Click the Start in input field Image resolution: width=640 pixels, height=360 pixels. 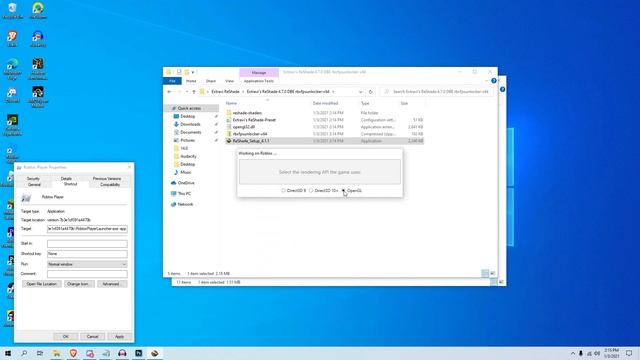pyautogui.click(x=87, y=244)
